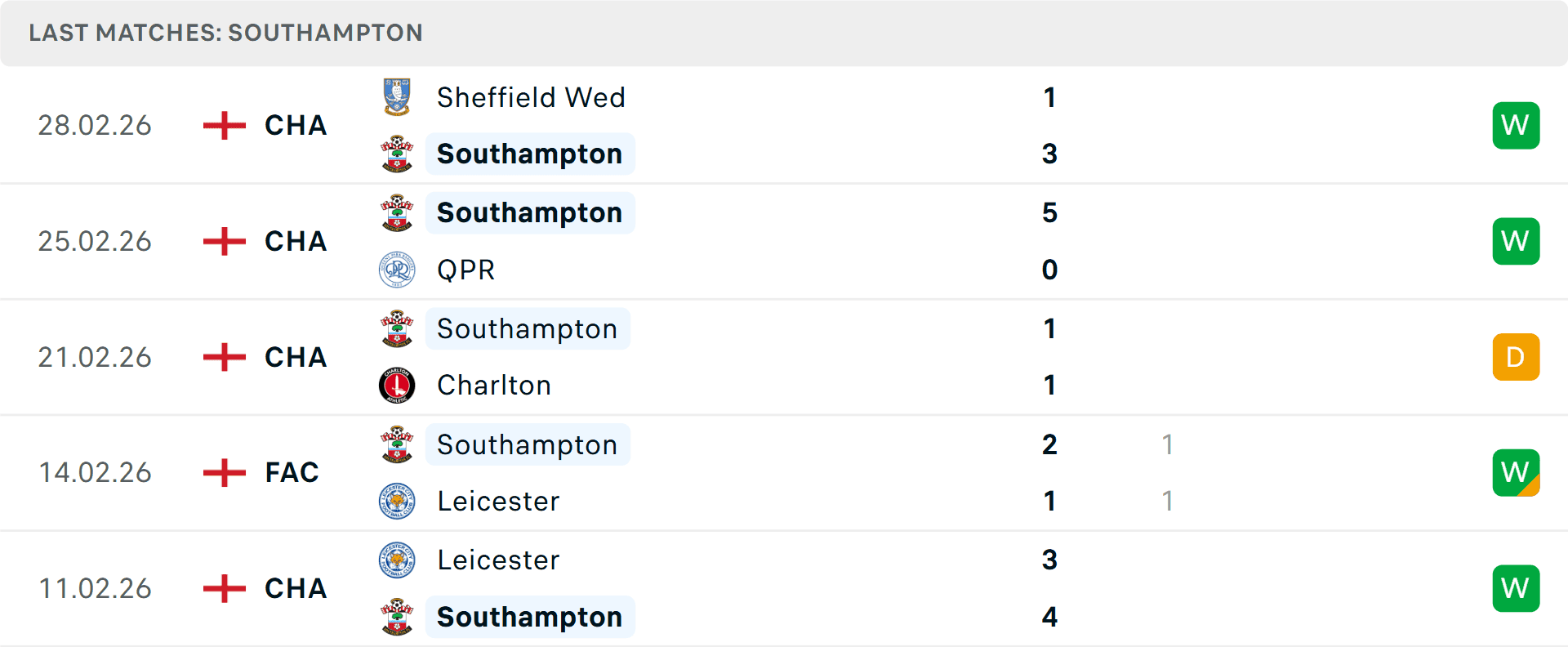
Task: Select the Southampton crest in the top match
Action: pos(397,154)
